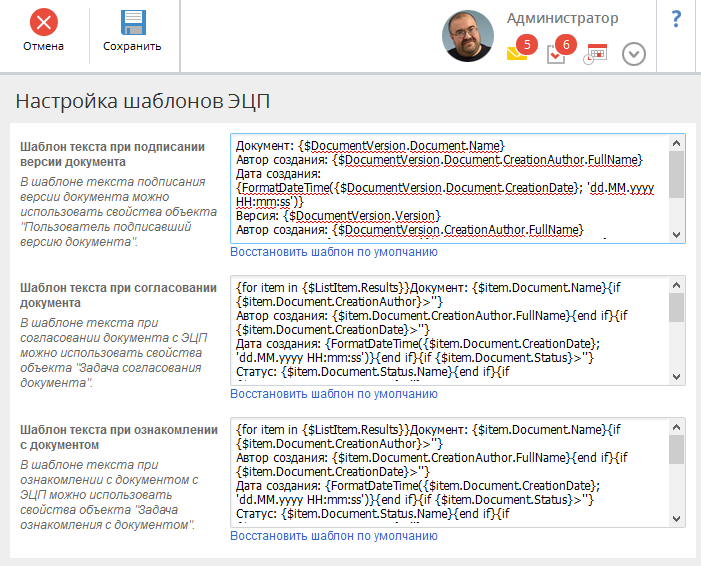Restore default template for document approval
Screen dimensions: 701x566
tap(334, 394)
